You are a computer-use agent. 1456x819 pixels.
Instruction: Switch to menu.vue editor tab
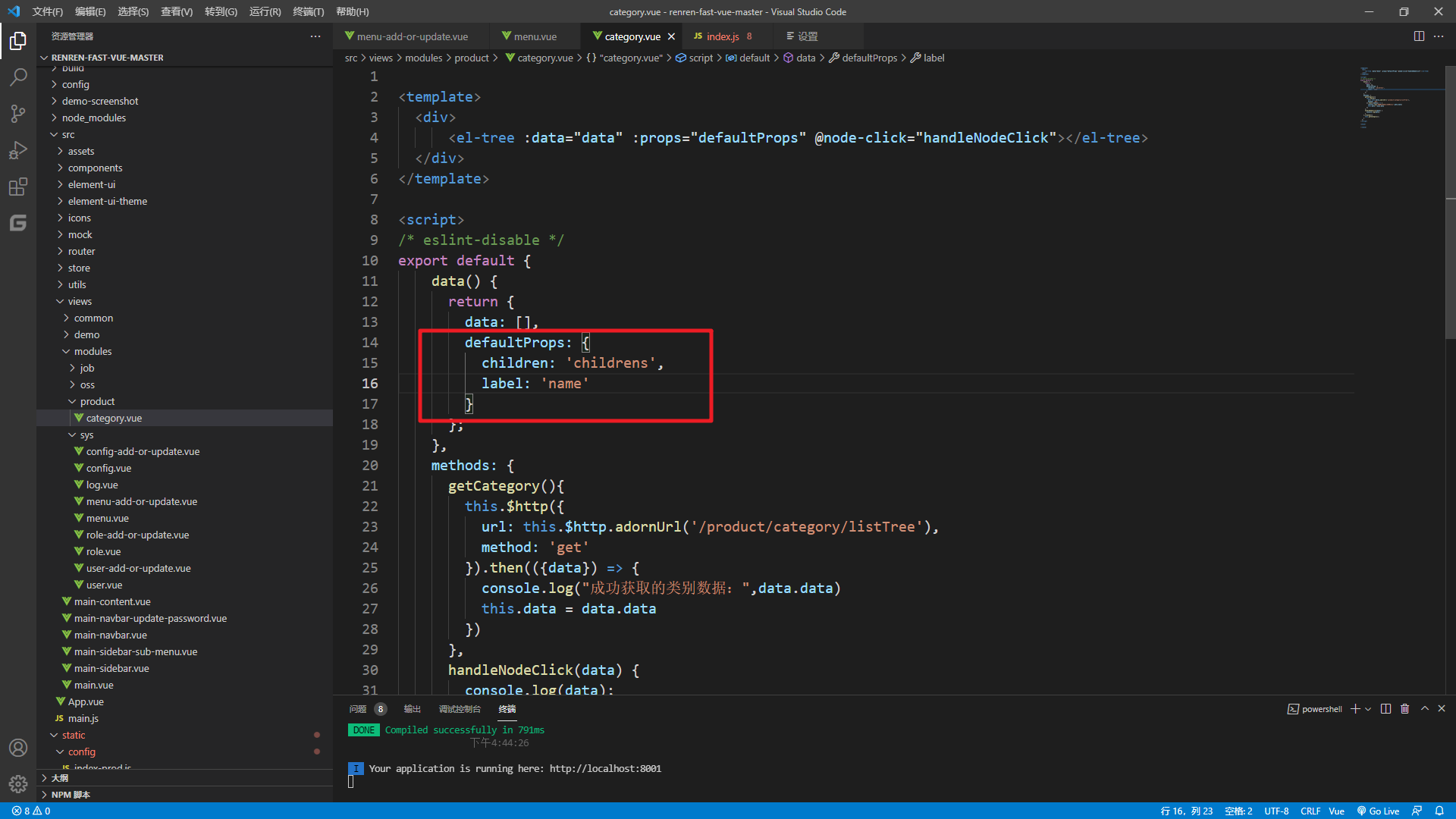534,36
